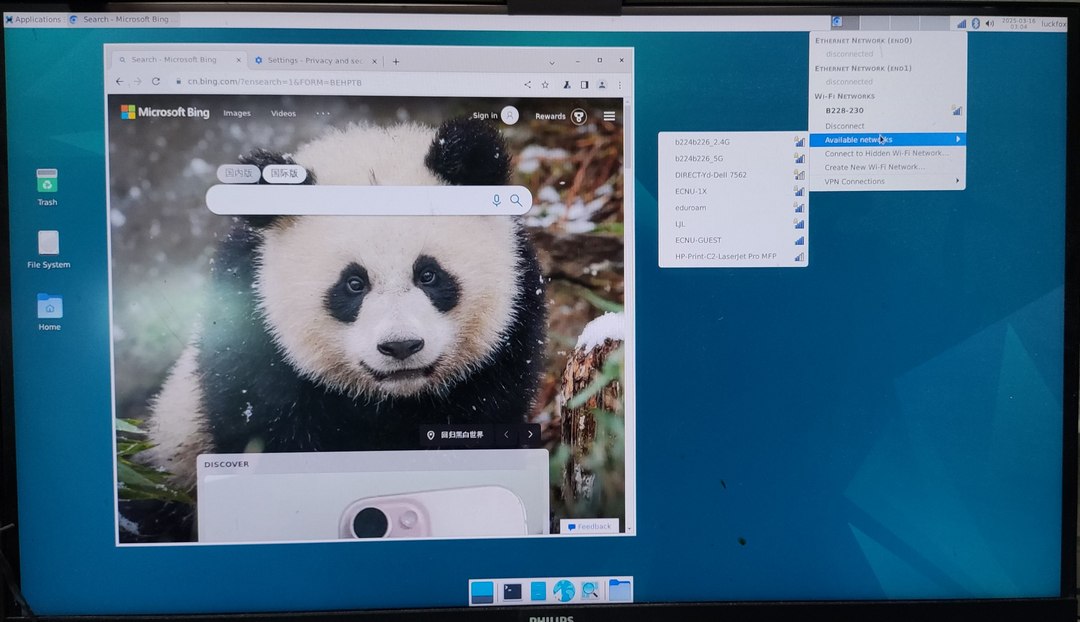Expand the VPN Connections submenu

[888, 181]
